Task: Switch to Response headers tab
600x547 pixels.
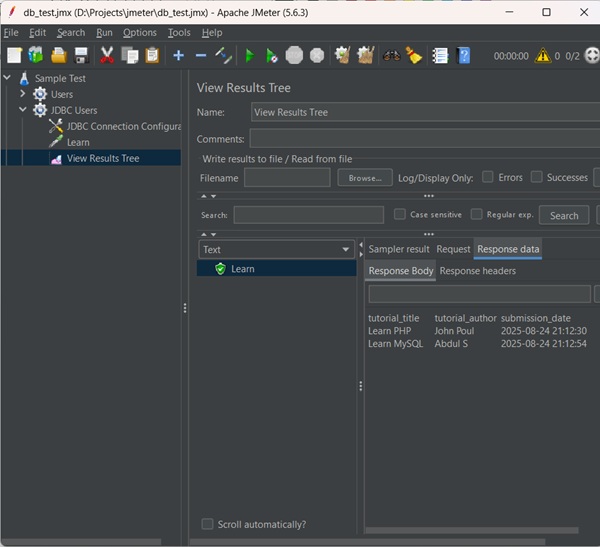Action: (478, 271)
